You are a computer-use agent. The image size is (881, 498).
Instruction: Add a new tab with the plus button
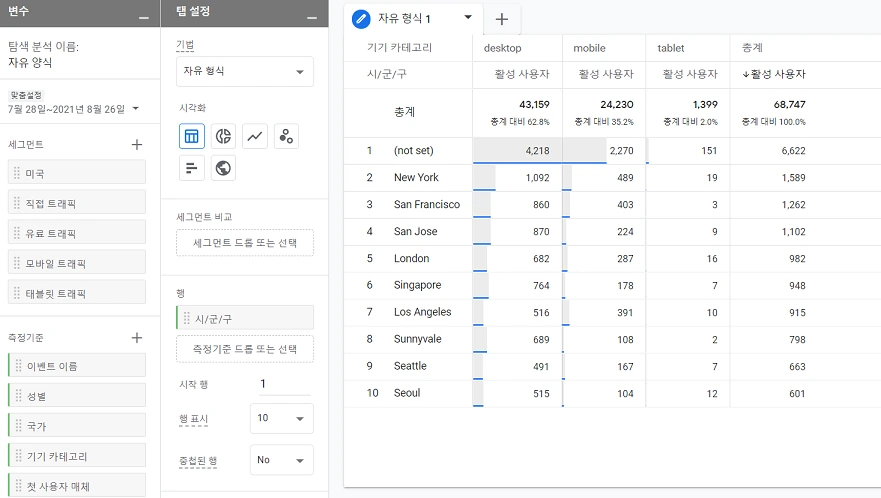[x=502, y=19]
